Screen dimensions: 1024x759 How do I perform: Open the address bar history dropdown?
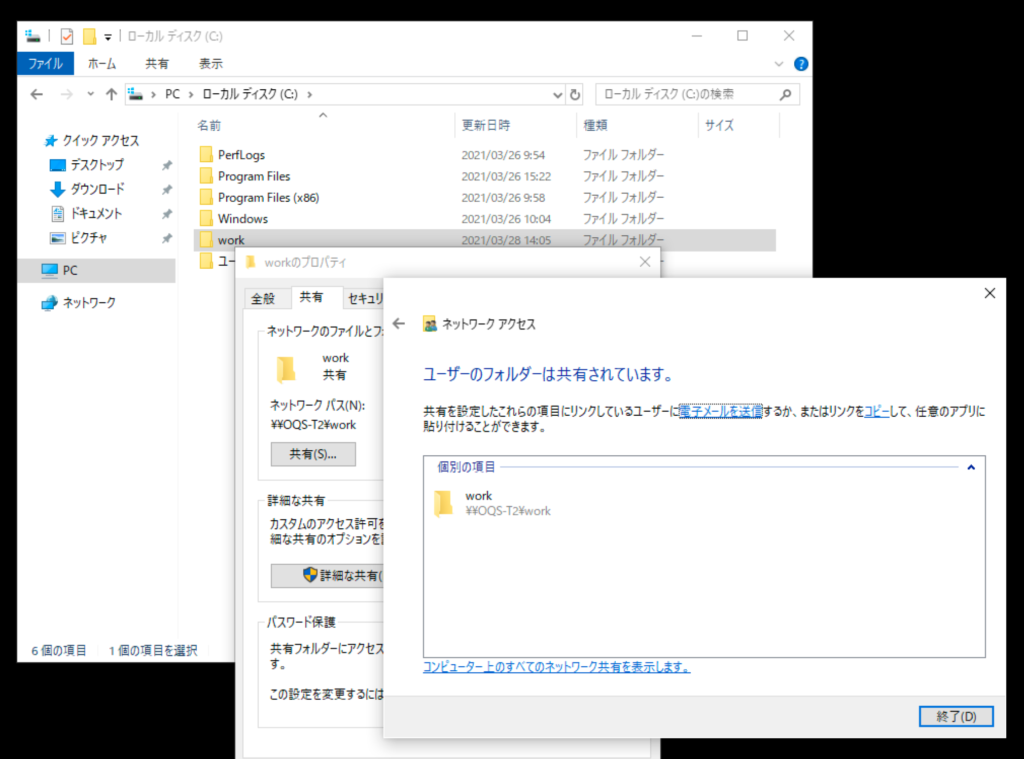point(558,94)
